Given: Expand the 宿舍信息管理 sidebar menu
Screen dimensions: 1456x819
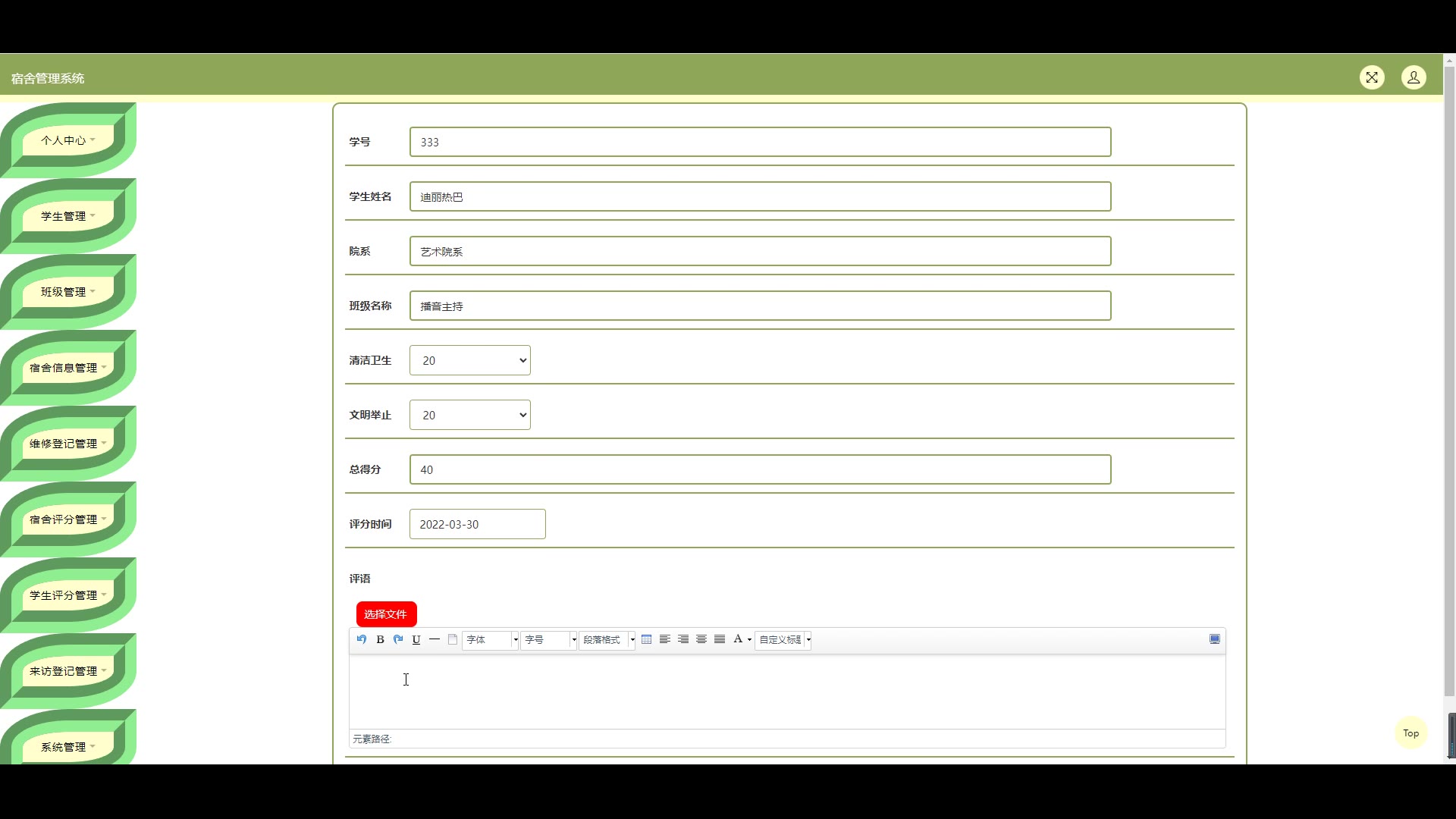Looking at the screenshot, I should pos(68,368).
